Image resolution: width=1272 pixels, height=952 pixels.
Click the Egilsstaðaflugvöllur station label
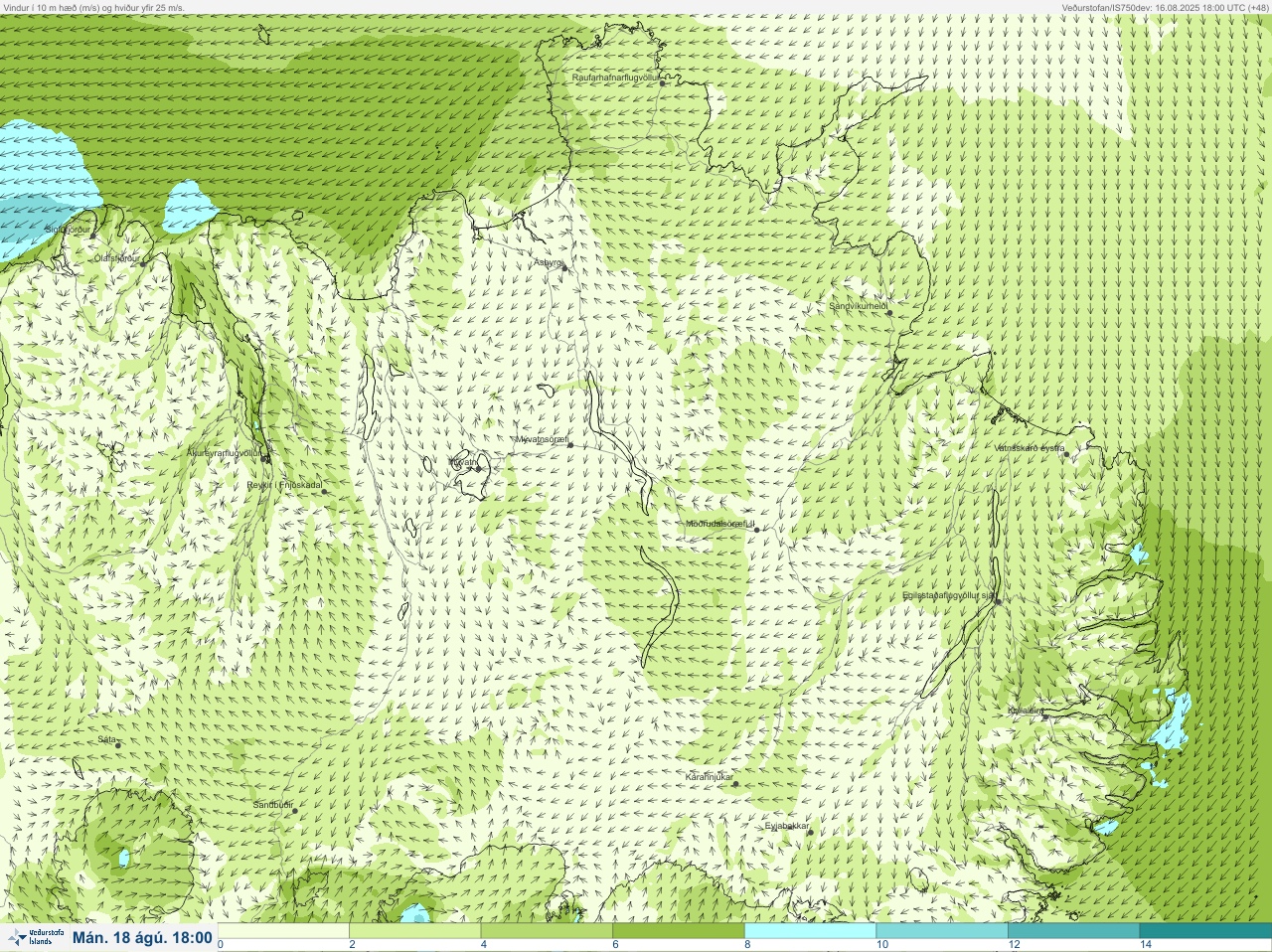point(949,595)
